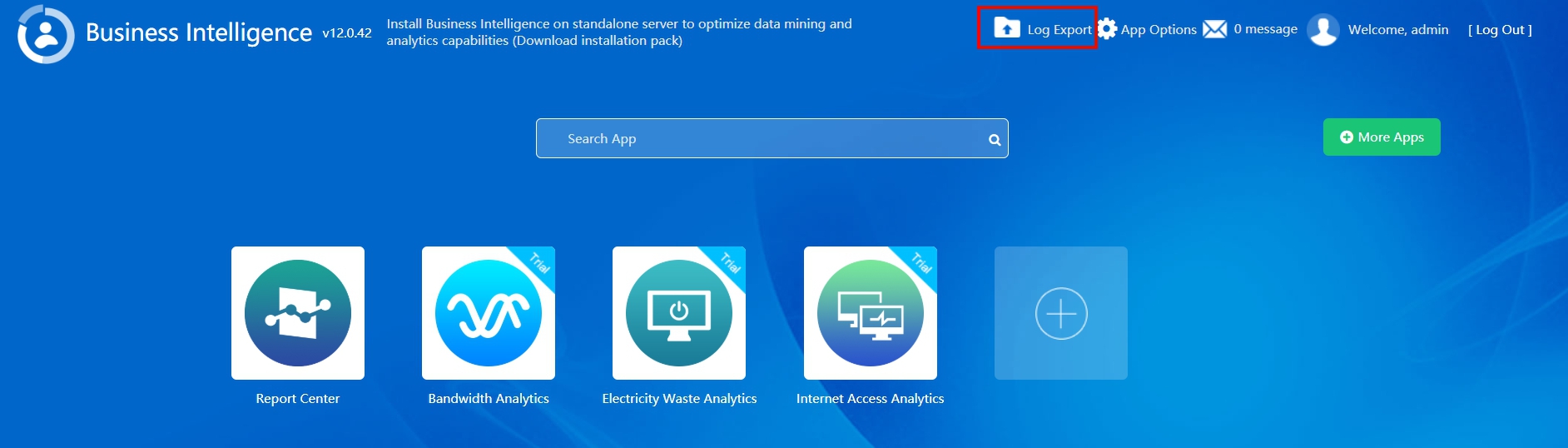The width and height of the screenshot is (1568, 448).
Task: Click the admin user avatar icon
Action: click(1323, 30)
